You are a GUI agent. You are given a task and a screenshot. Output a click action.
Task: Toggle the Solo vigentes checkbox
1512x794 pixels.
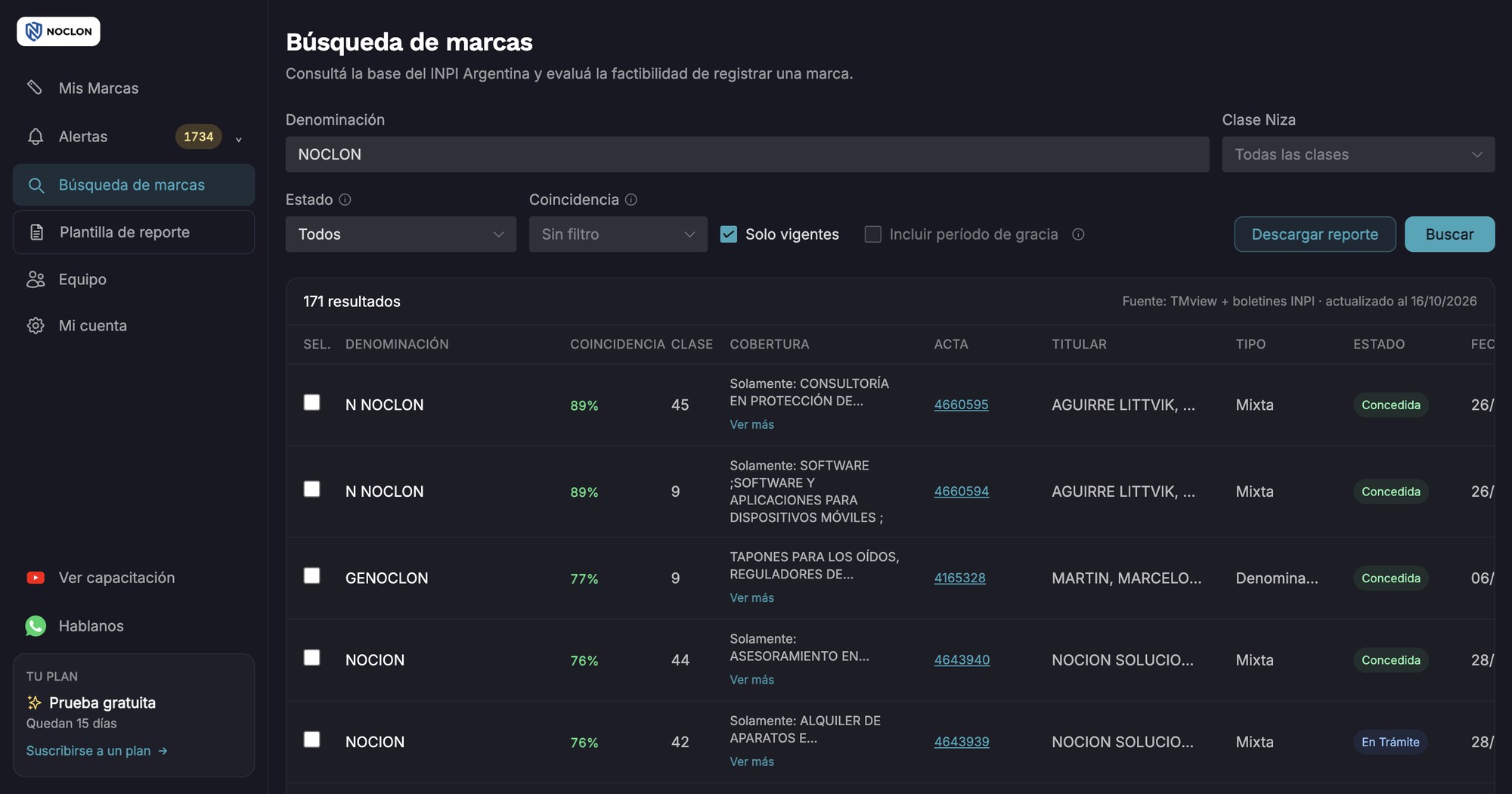click(x=729, y=234)
